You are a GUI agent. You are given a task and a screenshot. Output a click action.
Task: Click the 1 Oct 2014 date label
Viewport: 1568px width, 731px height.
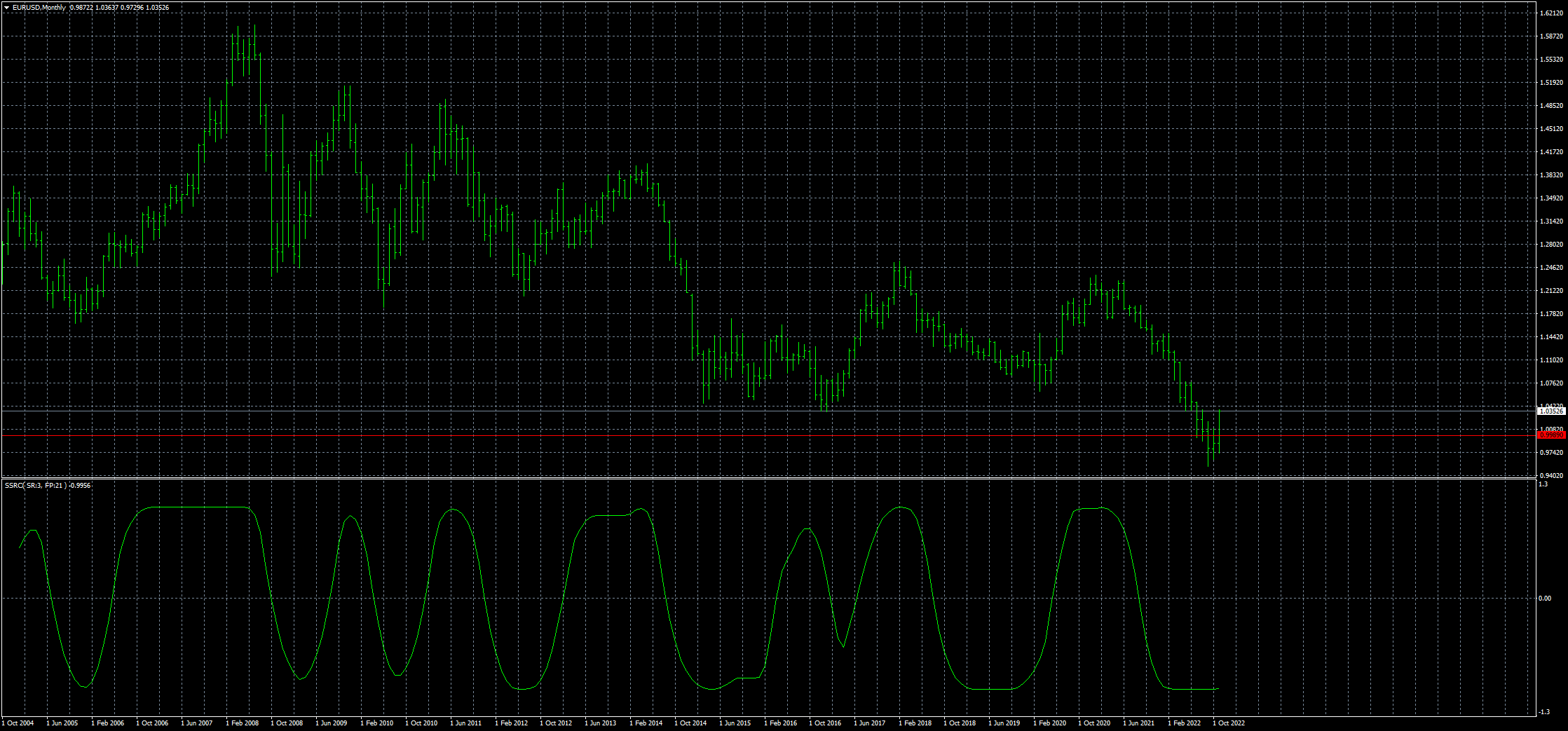click(x=690, y=723)
